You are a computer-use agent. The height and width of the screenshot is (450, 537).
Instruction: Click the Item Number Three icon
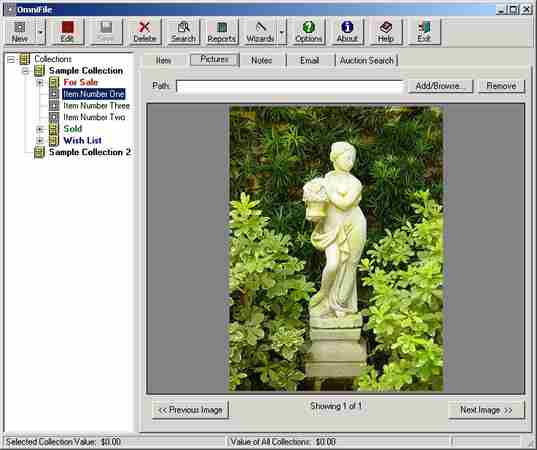(x=54, y=105)
